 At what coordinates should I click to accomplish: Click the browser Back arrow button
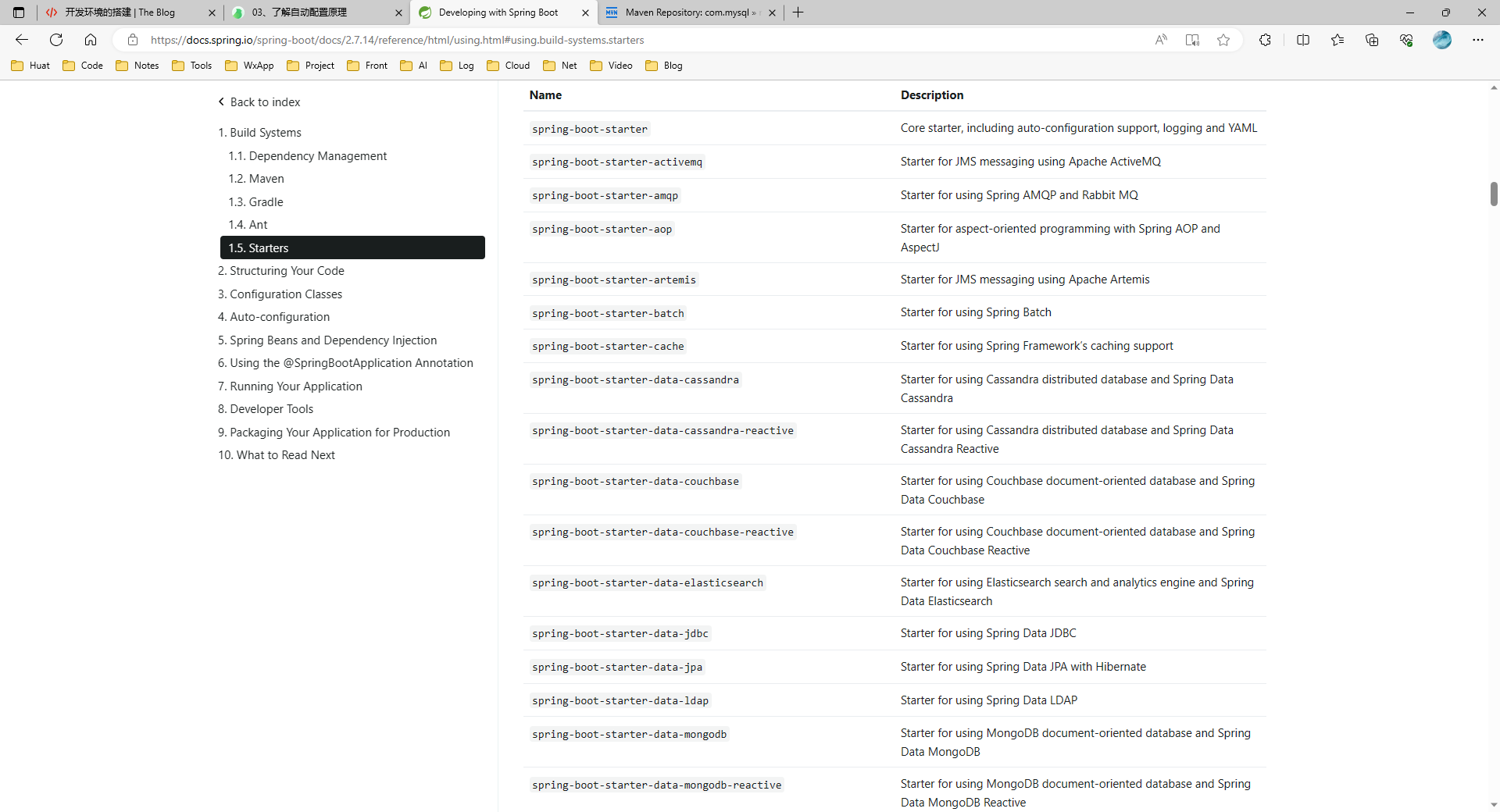[x=22, y=40]
